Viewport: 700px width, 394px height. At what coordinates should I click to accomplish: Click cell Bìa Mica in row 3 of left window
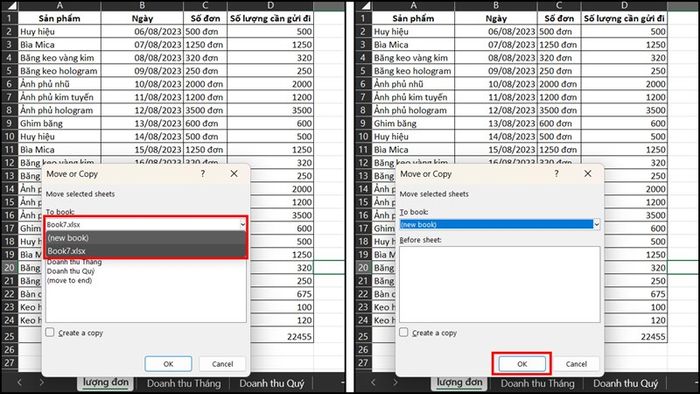[59, 45]
